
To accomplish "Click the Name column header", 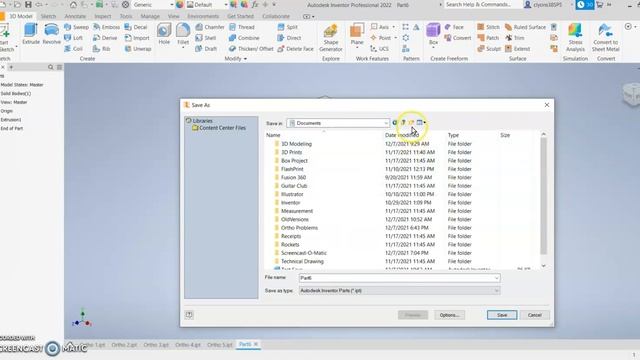I will [273, 135].
